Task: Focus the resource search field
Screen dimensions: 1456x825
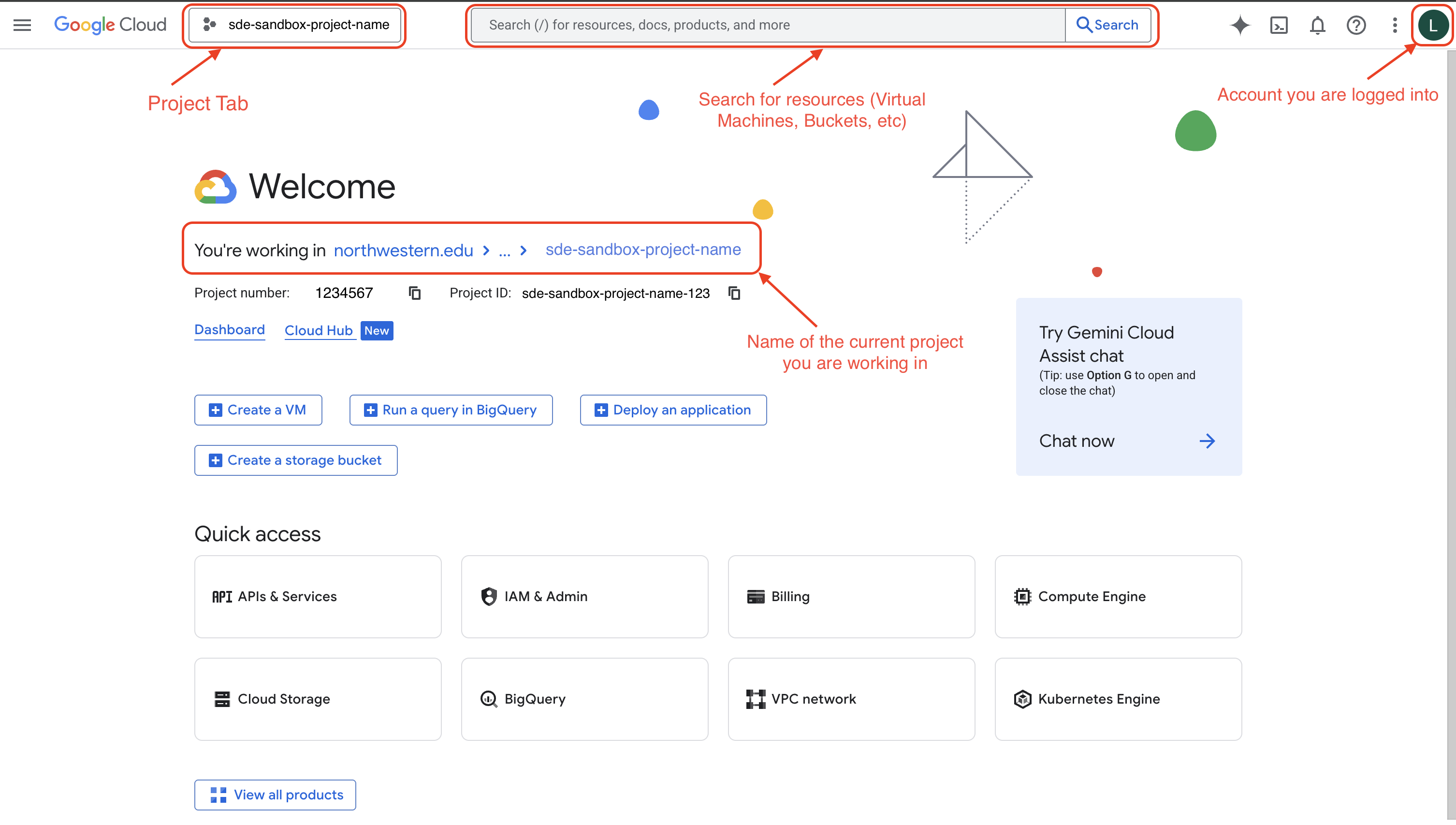Action: (767, 25)
